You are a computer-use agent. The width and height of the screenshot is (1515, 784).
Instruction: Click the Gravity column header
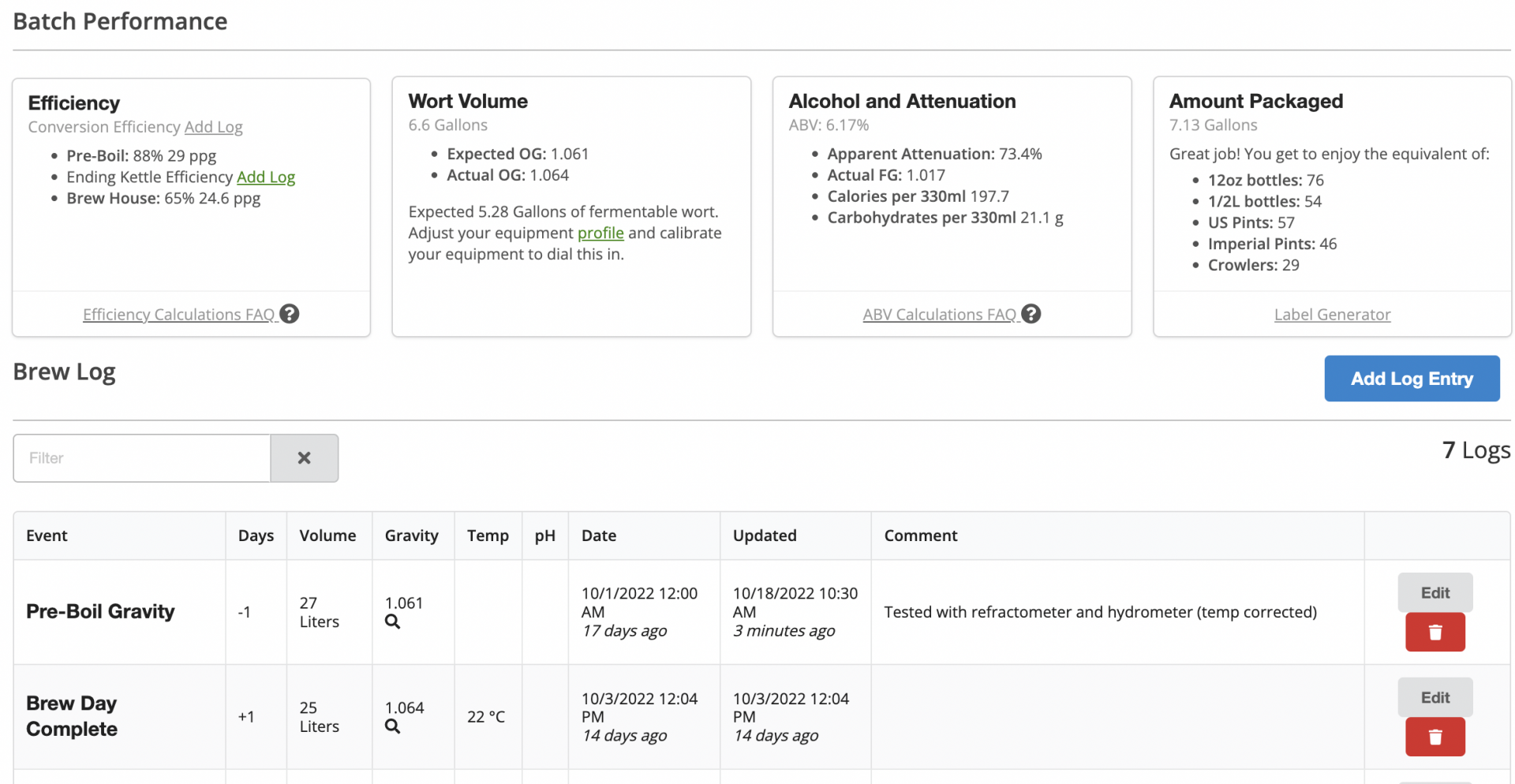(411, 536)
